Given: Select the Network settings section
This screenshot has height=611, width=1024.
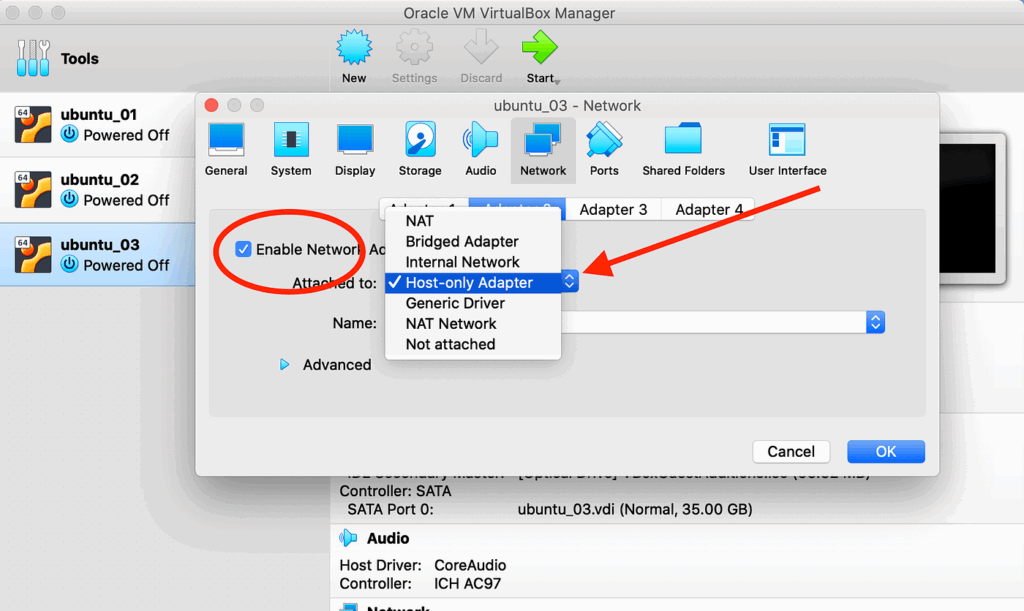Looking at the screenshot, I should (x=543, y=149).
